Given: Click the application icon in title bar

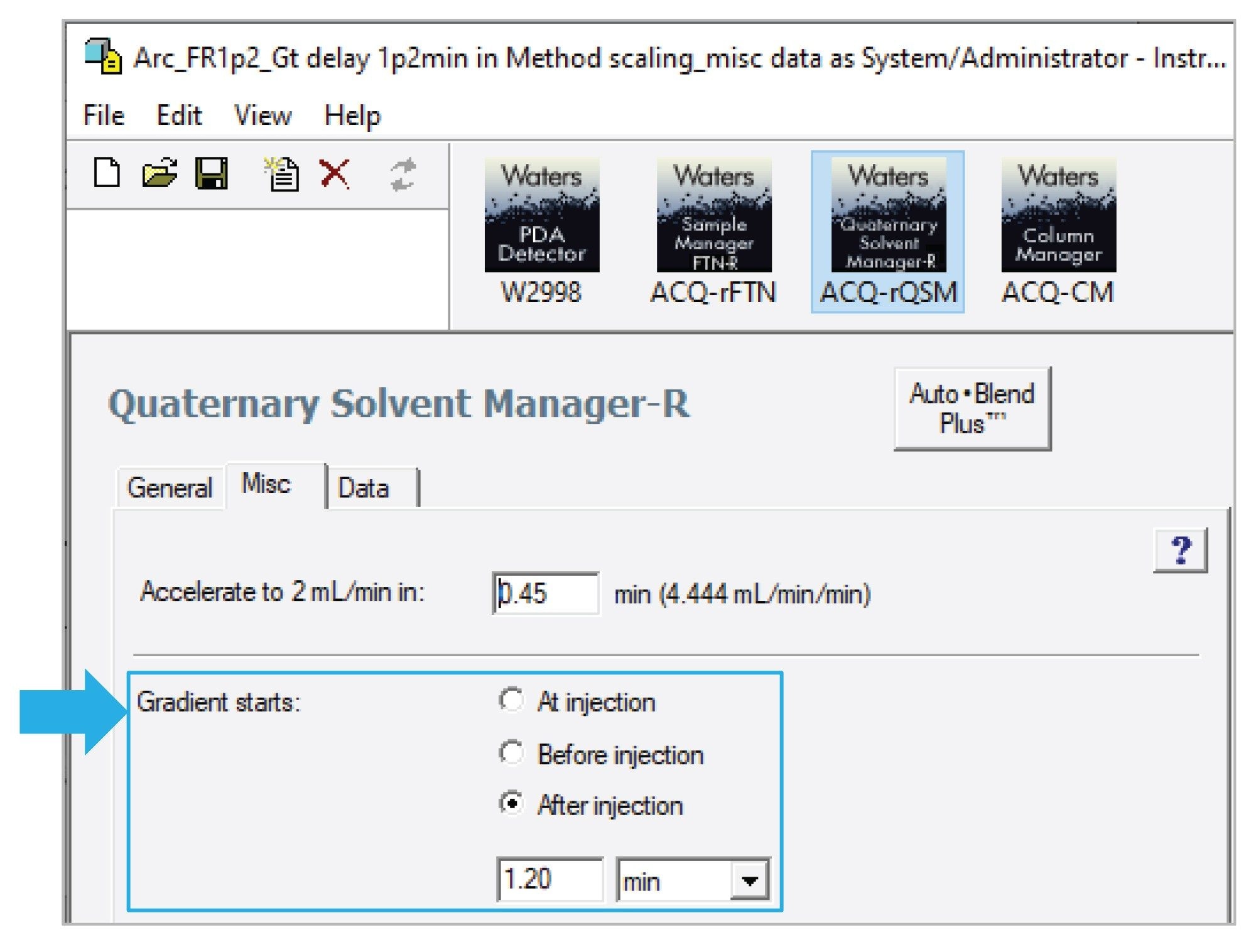Looking at the screenshot, I should pyautogui.click(x=102, y=57).
